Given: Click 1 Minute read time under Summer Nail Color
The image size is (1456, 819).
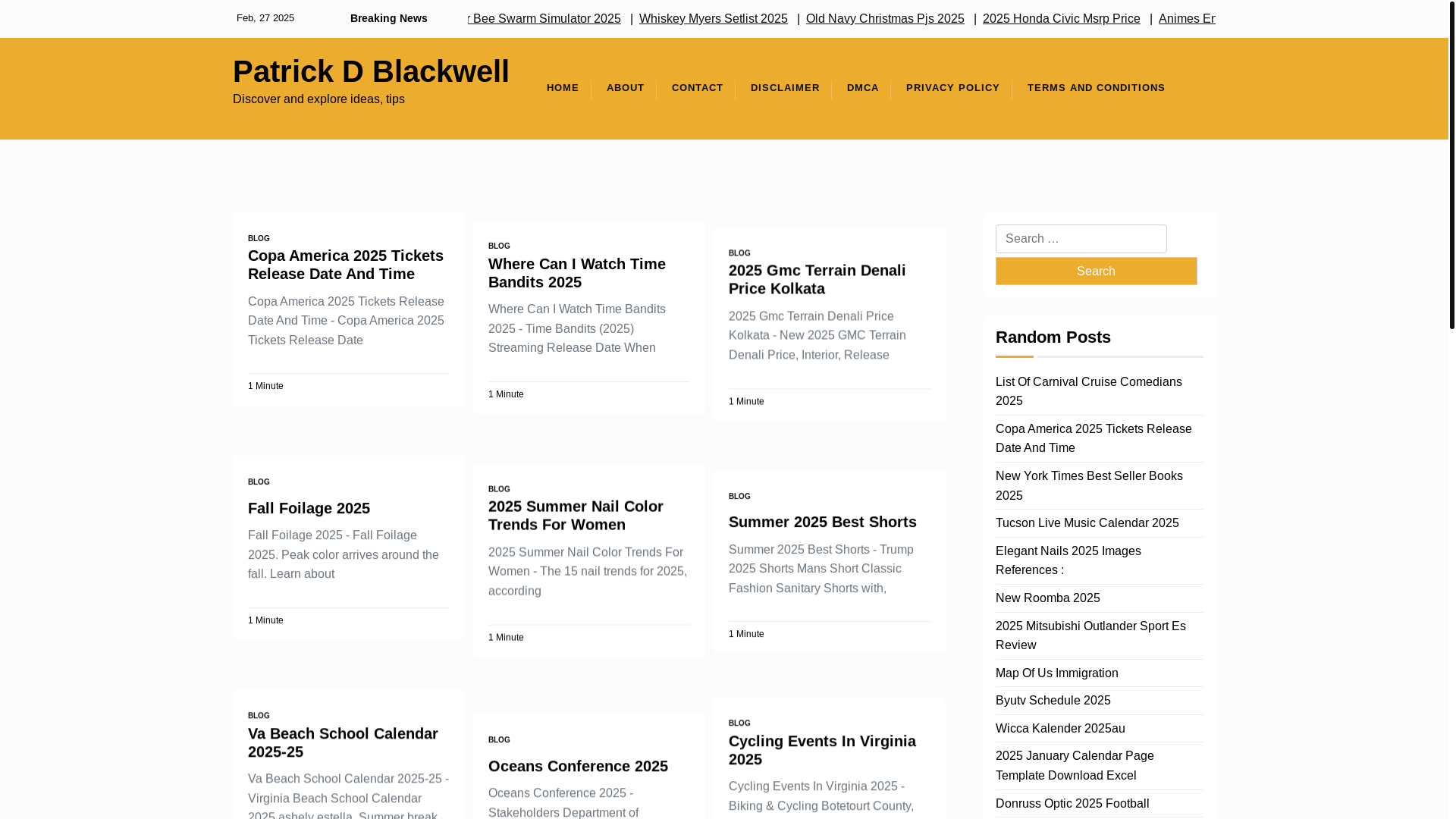Looking at the screenshot, I should (506, 639).
